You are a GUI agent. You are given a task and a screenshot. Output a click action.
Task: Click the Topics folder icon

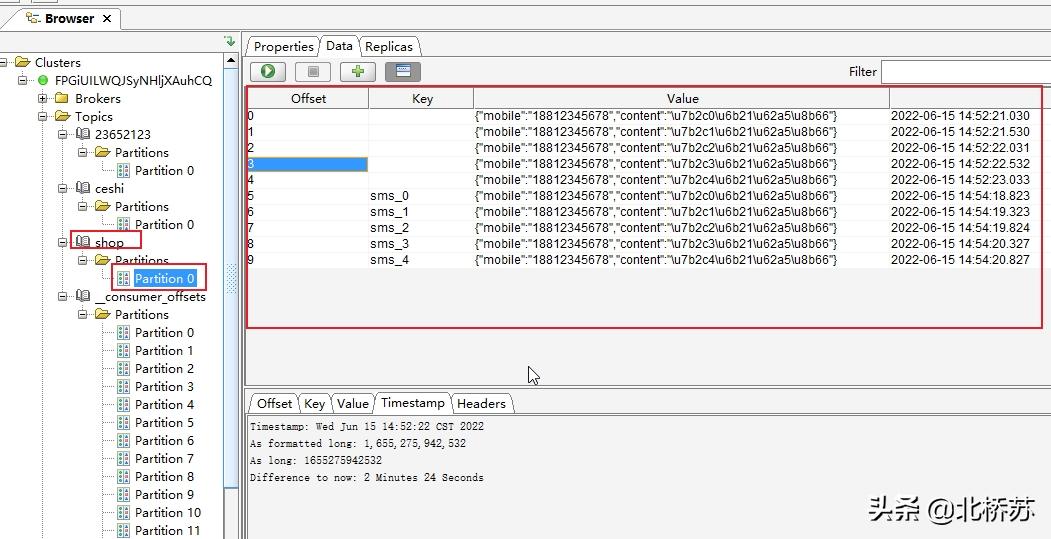[62, 117]
